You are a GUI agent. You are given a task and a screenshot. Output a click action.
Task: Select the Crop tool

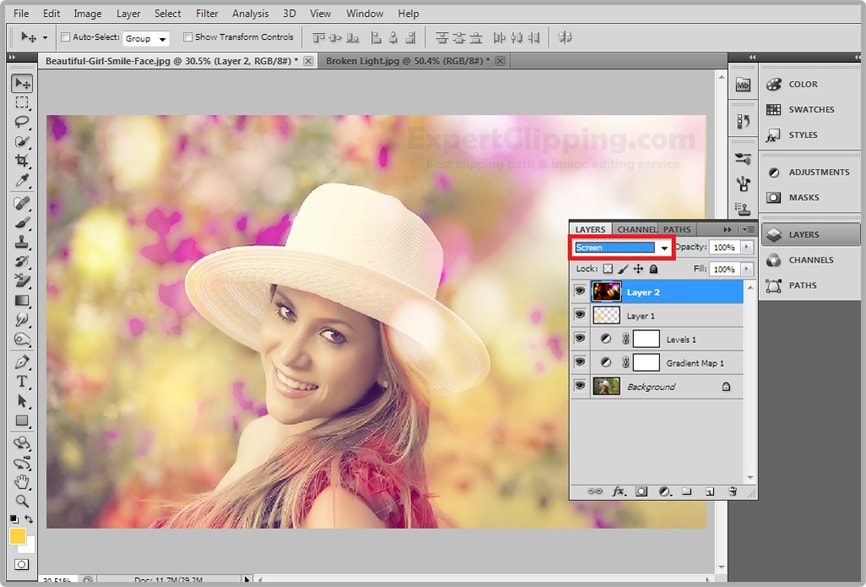[x=22, y=161]
